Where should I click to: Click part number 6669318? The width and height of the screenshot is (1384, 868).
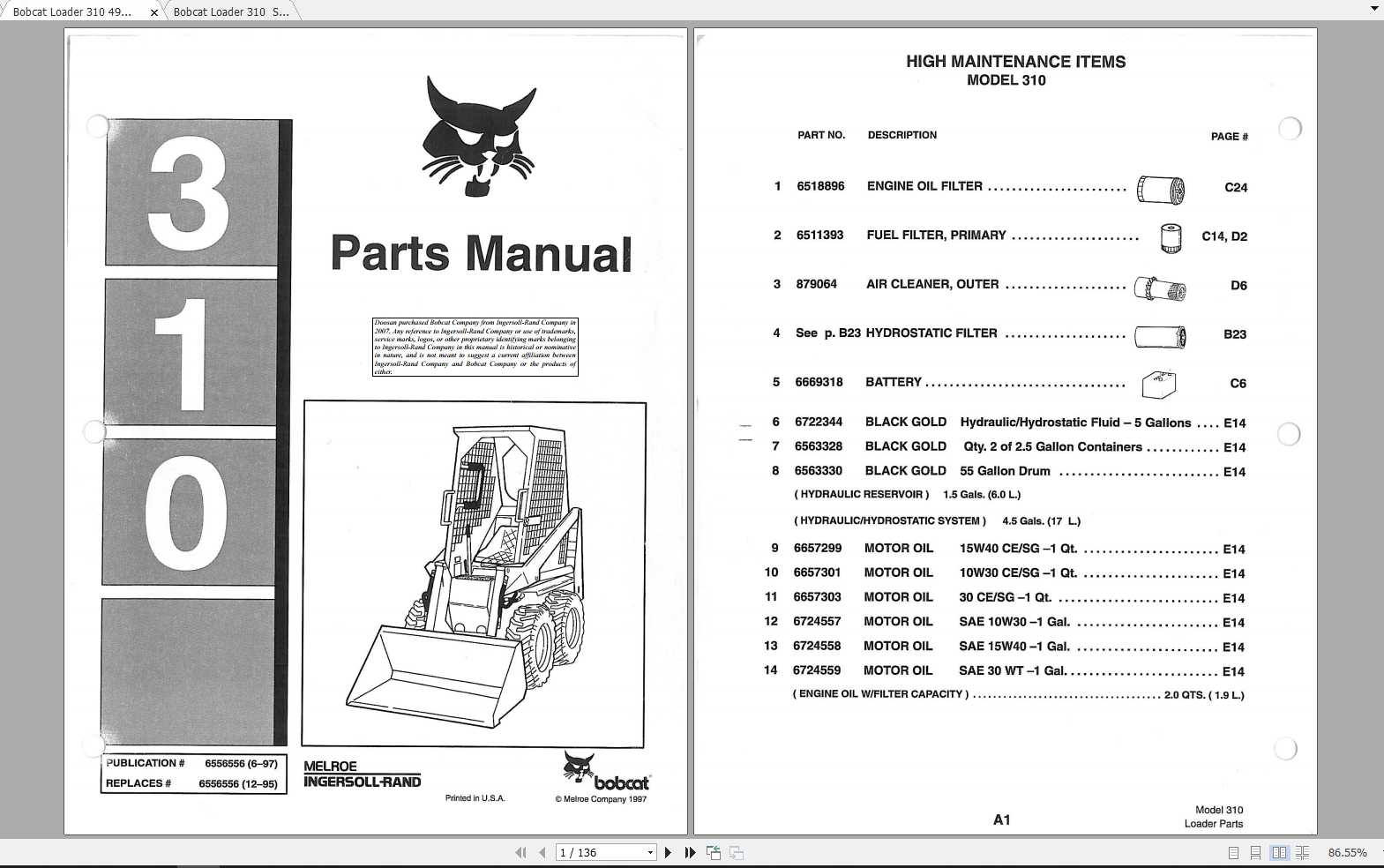[x=819, y=382]
